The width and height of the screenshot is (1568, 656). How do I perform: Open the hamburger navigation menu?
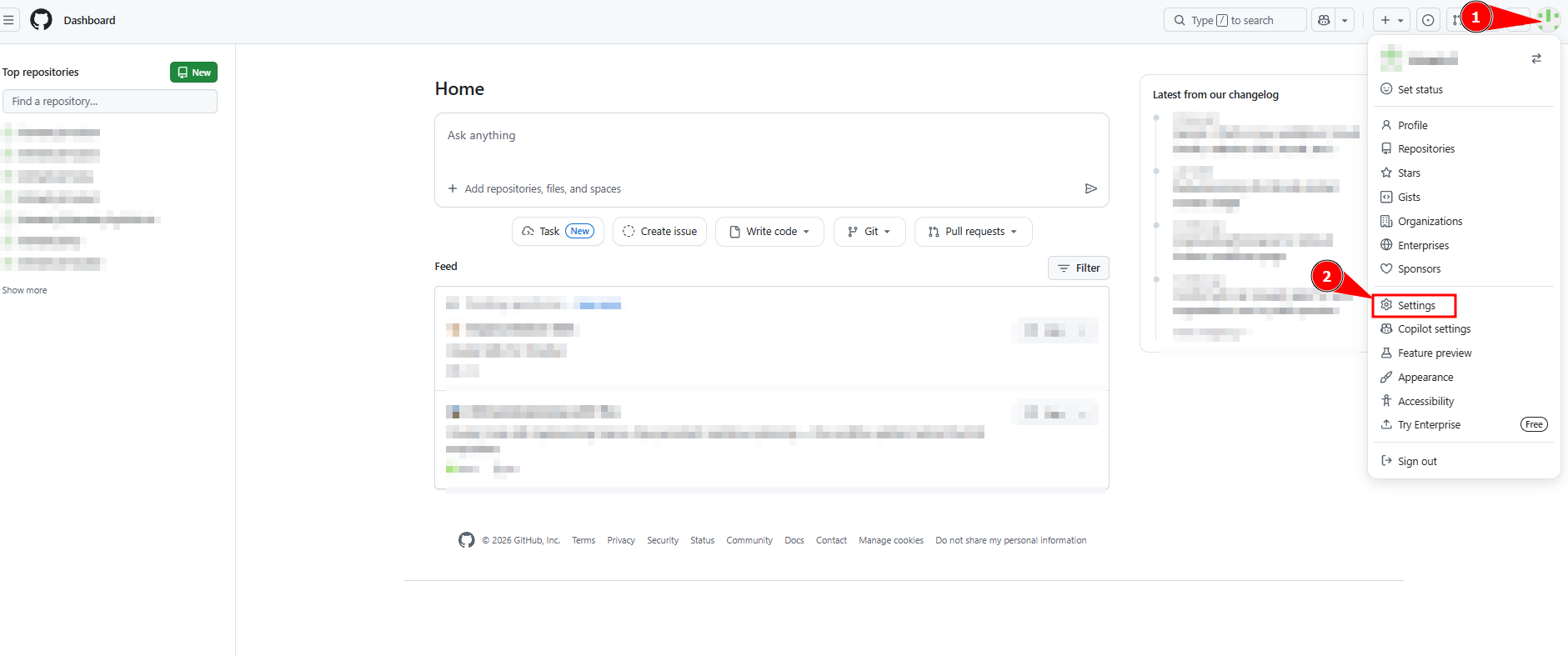9,20
